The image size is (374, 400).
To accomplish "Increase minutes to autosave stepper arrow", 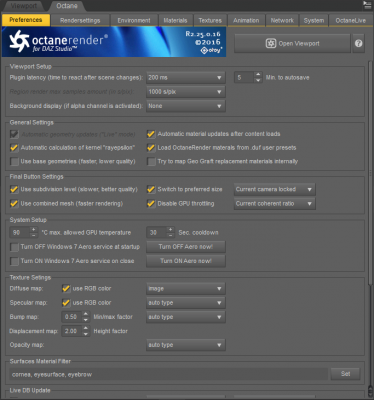I will [258, 75].
